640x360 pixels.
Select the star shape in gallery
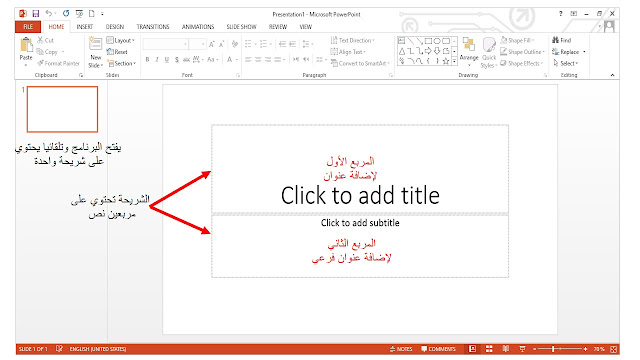446,61
